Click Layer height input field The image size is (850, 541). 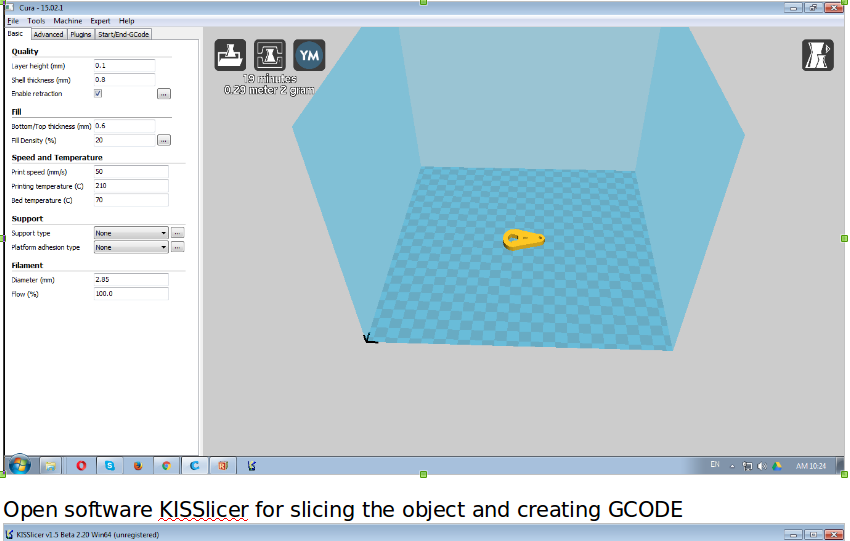pyautogui.click(x=125, y=66)
